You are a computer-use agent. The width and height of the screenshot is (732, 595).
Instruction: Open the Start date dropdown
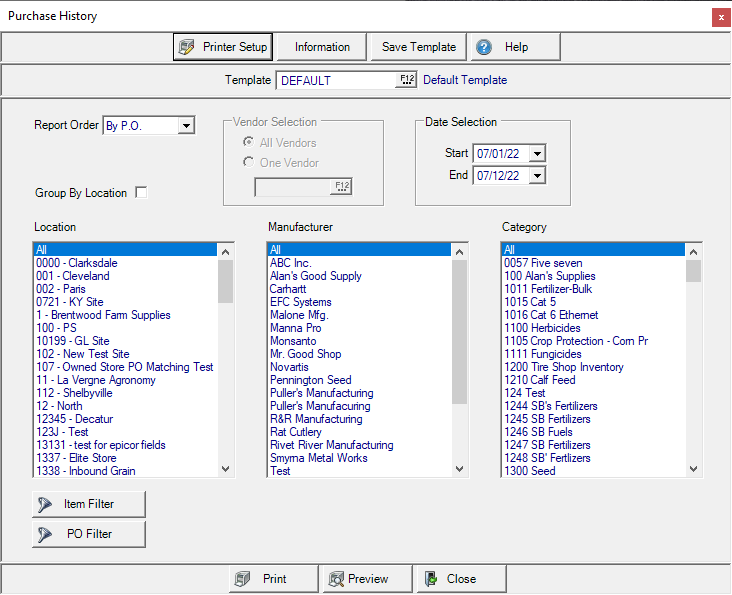coord(537,153)
